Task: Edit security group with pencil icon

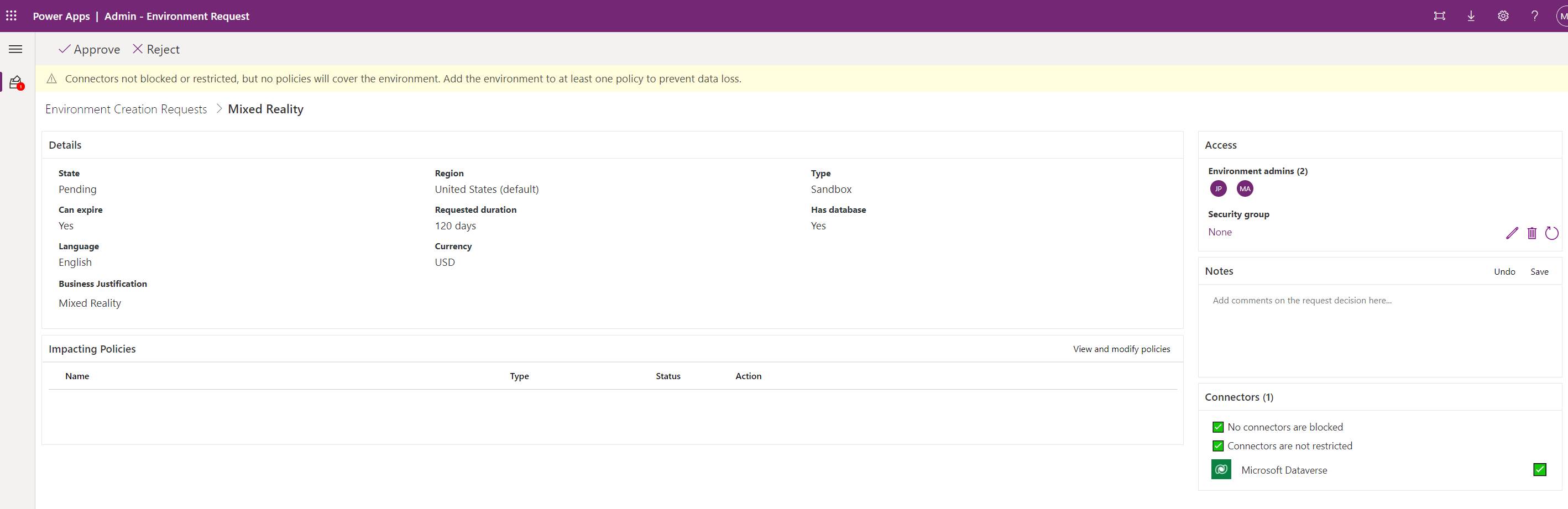Action: point(1512,233)
